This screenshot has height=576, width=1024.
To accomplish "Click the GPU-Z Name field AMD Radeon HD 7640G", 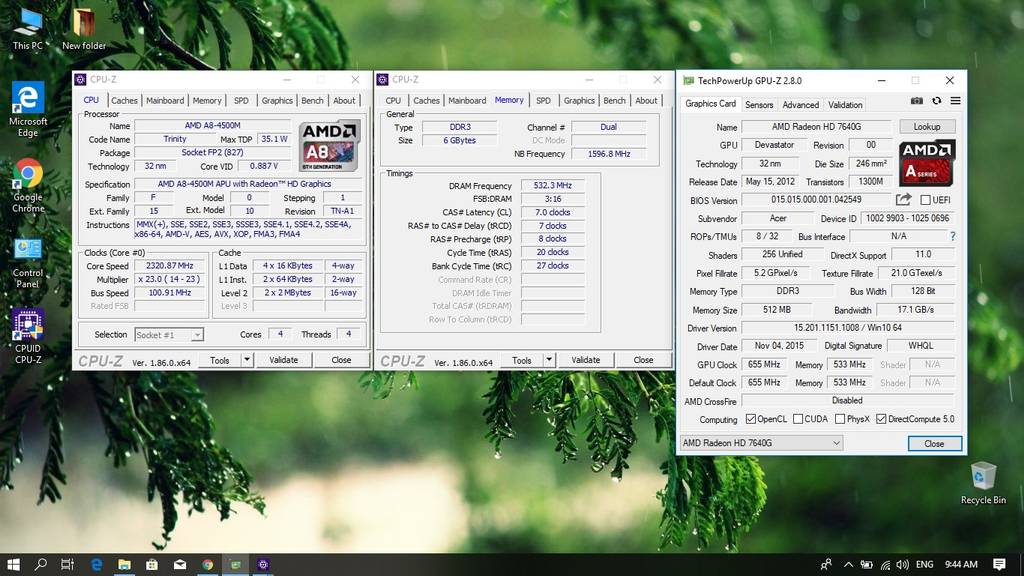I will pos(816,127).
